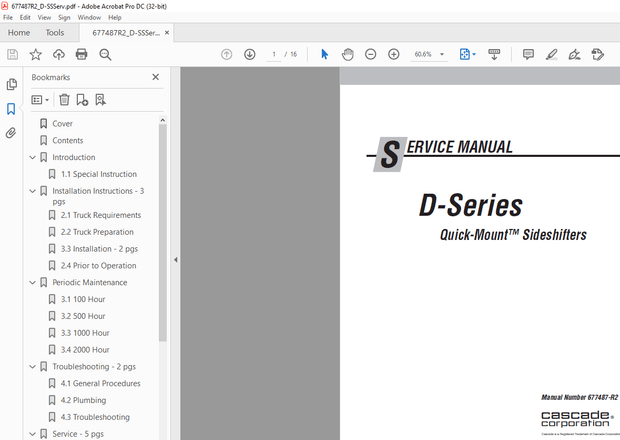Select the Highlight text pen tool

tap(552, 54)
